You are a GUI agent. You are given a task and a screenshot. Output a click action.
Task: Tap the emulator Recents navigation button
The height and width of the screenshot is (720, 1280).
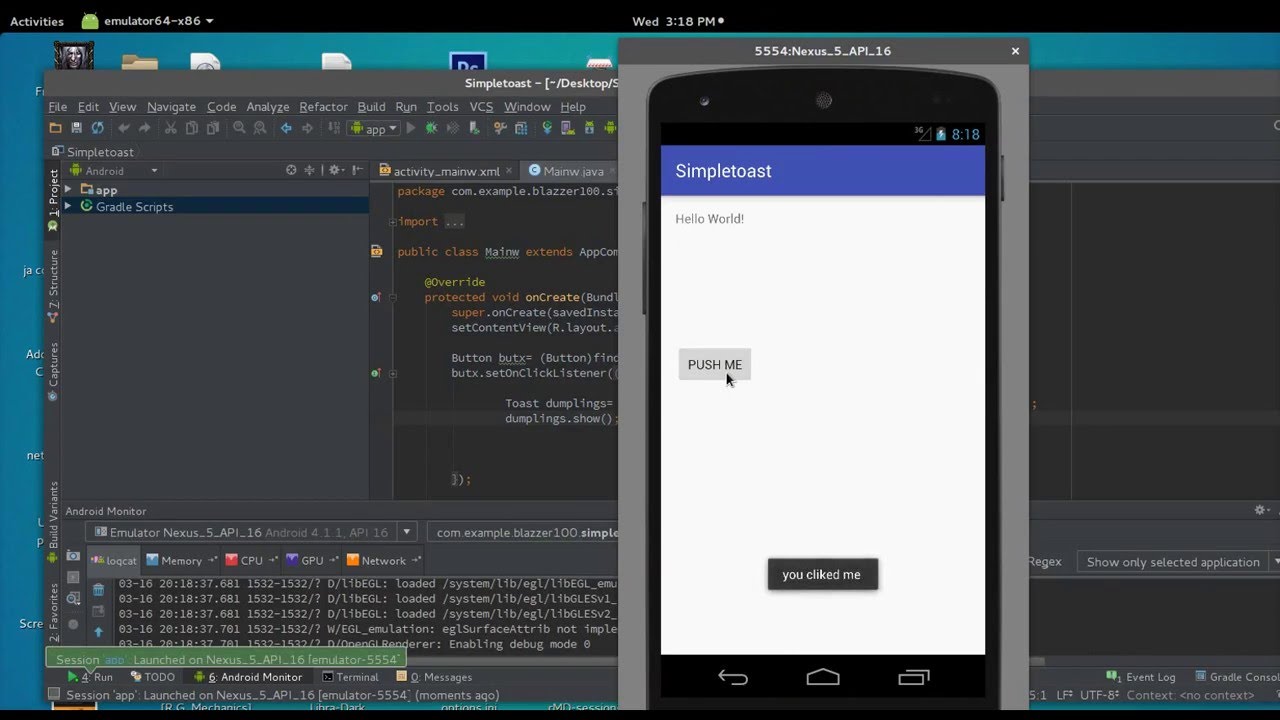tap(914, 677)
